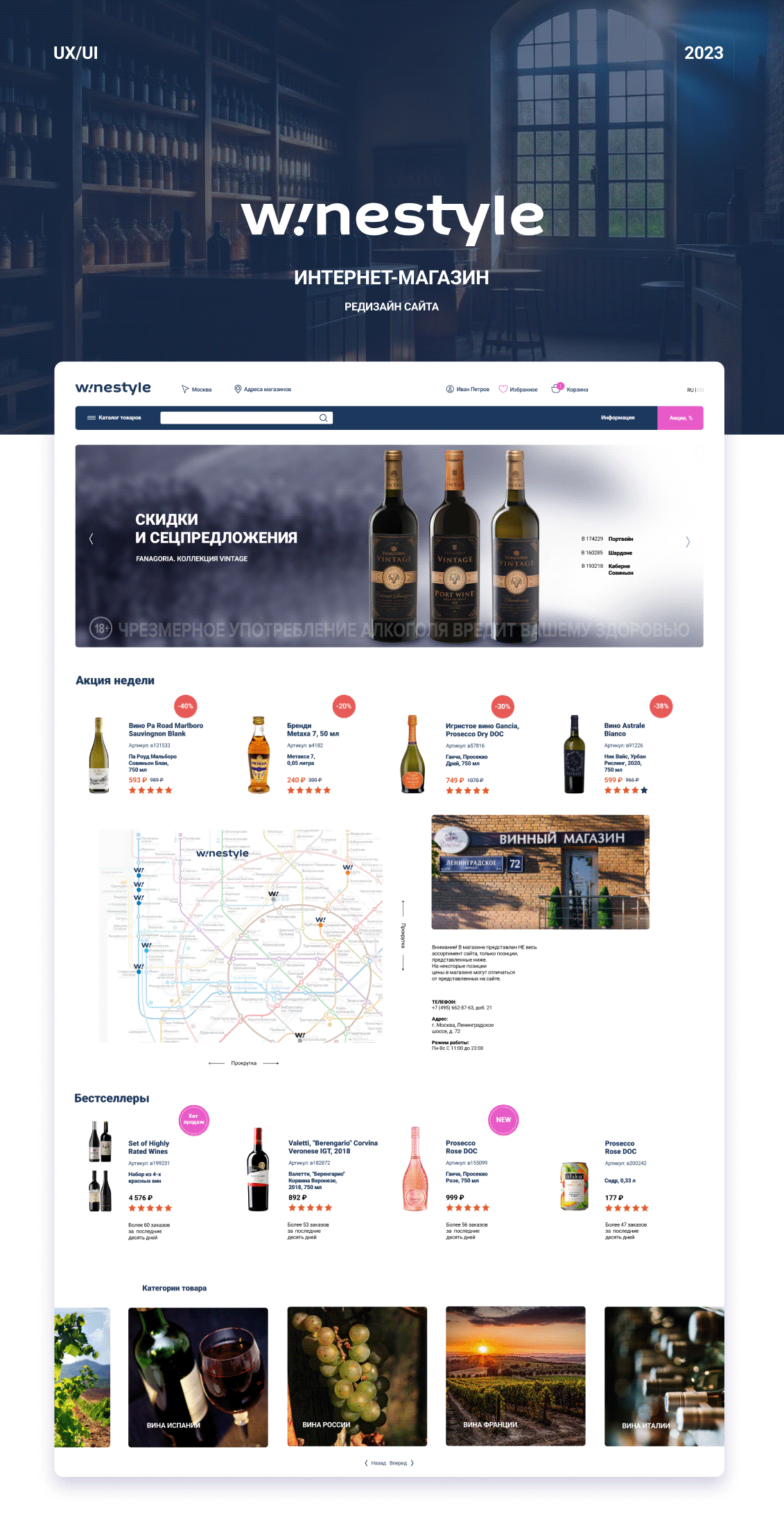Click the Metaxa 7 star rating
Screen dimensions: 784x1531
click(x=309, y=790)
